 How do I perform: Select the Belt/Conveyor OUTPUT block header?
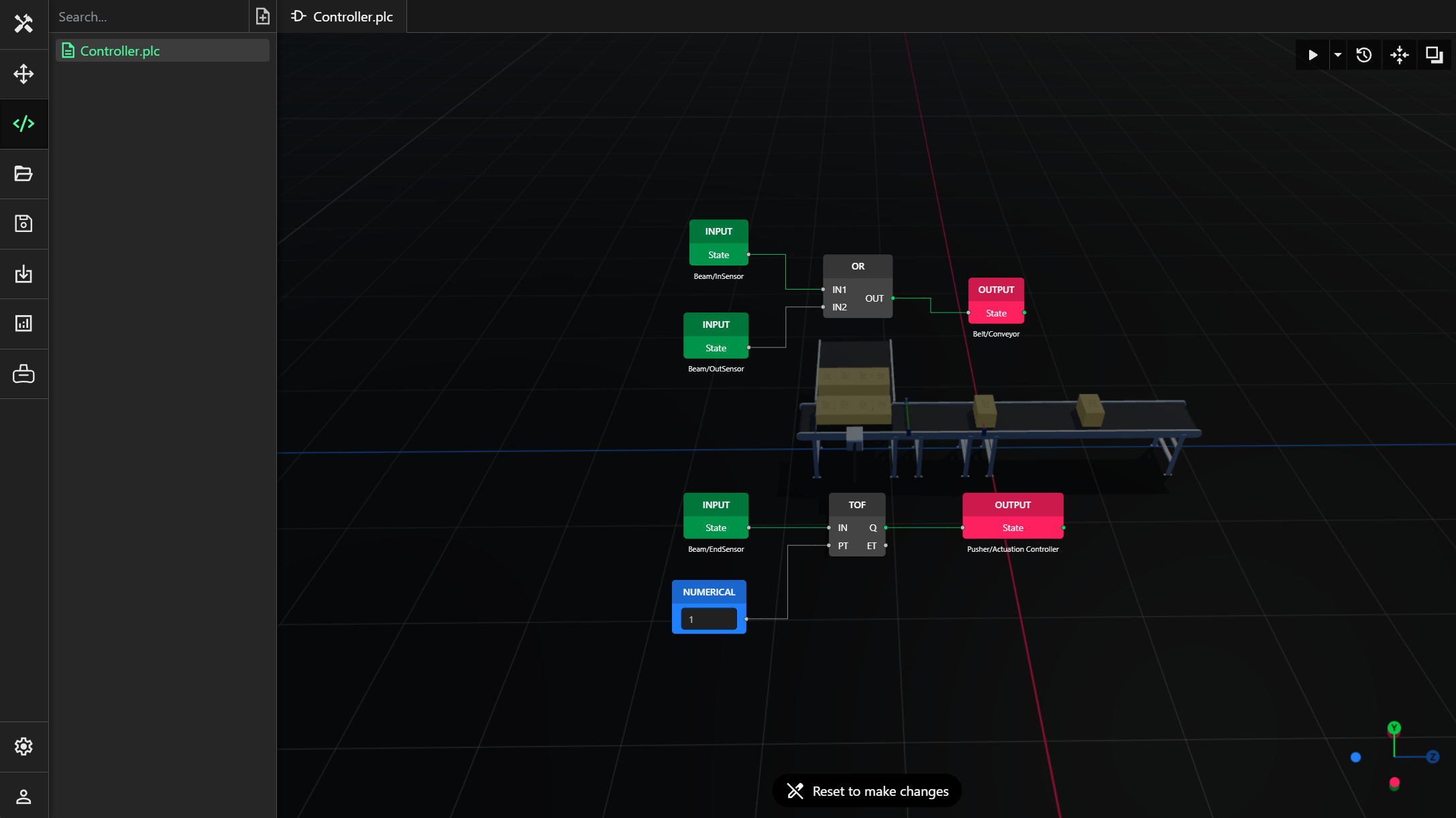coord(996,290)
